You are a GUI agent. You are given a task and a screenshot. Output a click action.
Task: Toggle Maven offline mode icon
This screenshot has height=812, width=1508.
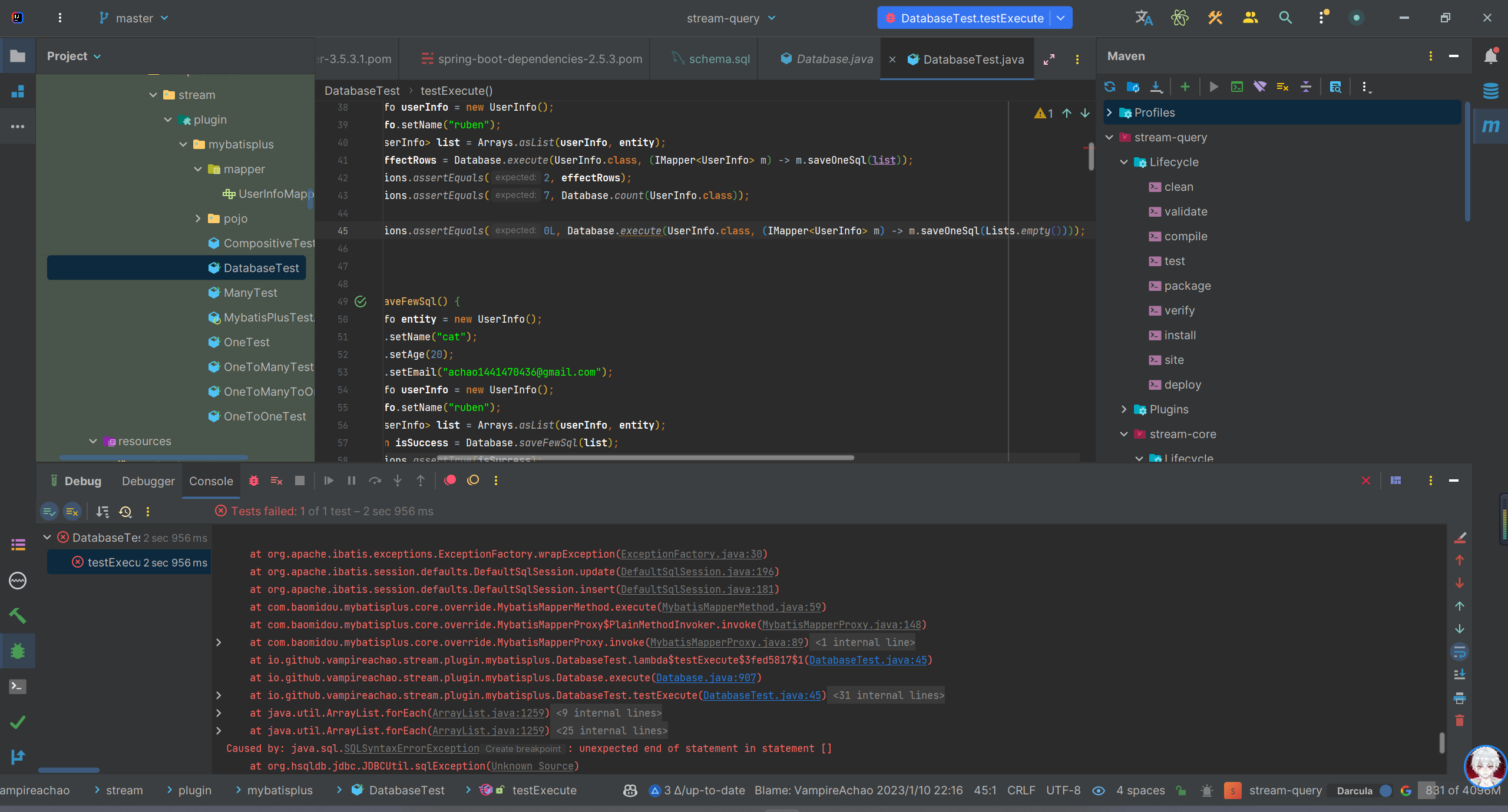tap(1259, 87)
